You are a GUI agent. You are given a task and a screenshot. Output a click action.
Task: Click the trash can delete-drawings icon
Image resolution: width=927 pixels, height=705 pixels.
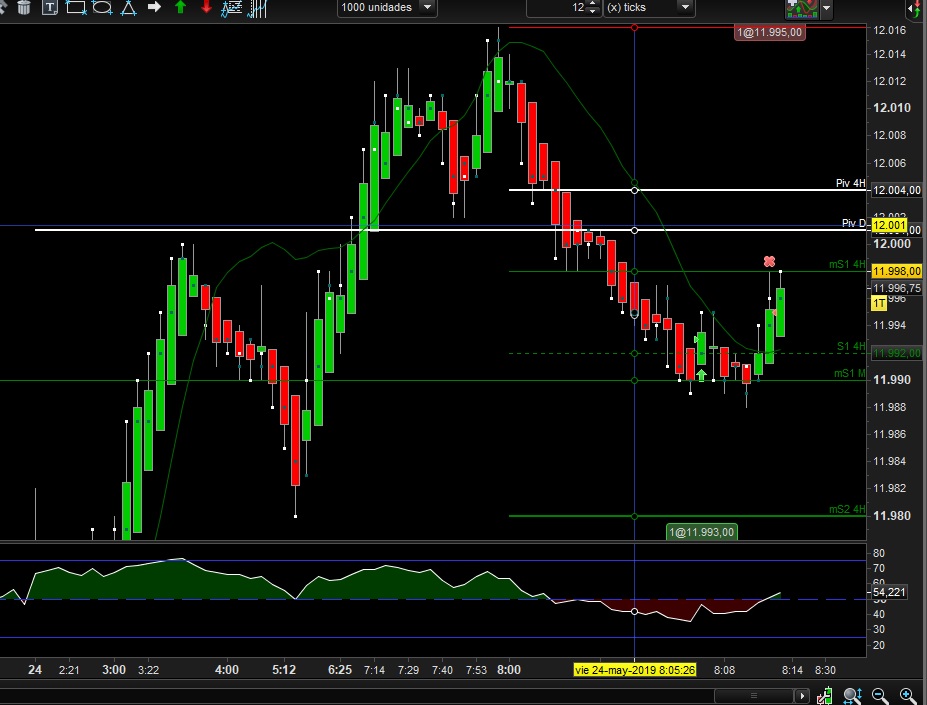click(24, 8)
